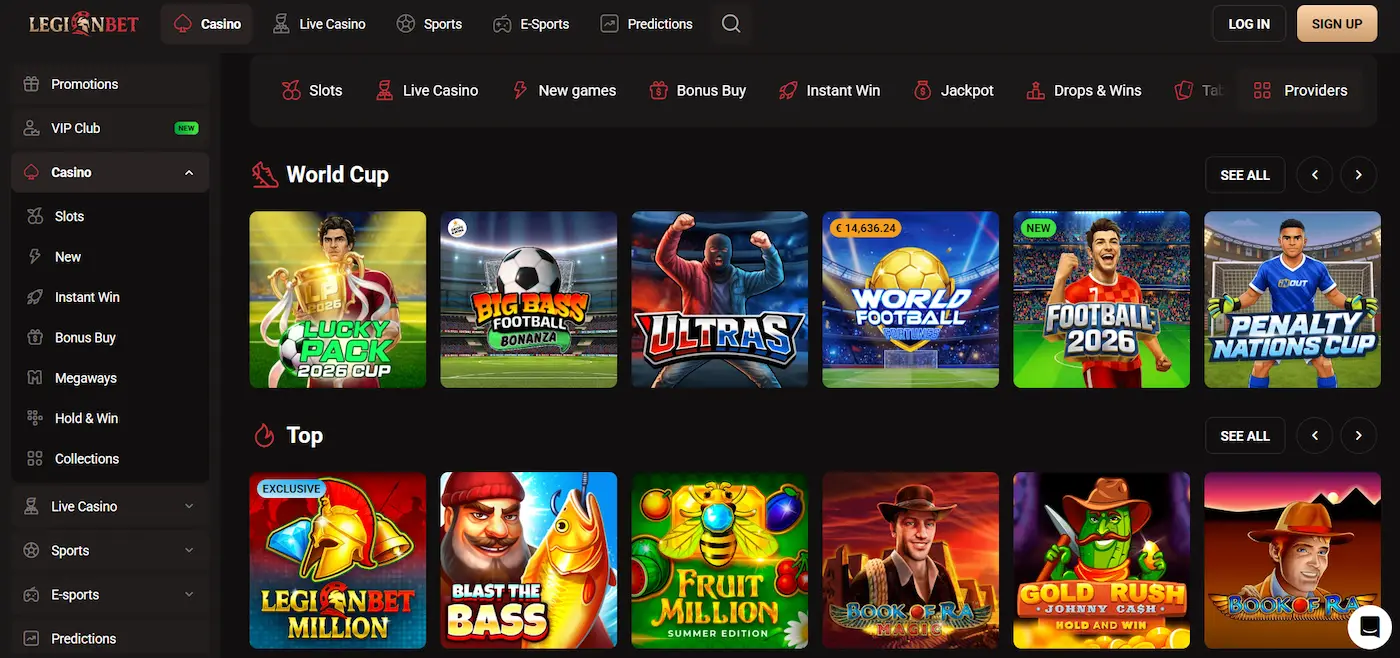Expand the E-sports sidebar section

pyautogui.click(x=189, y=595)
